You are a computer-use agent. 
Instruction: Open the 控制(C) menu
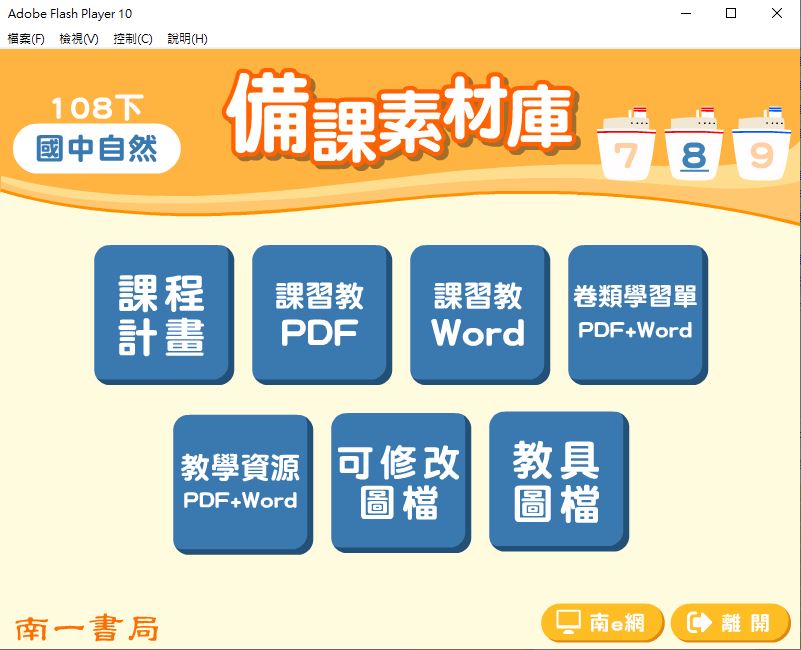point(133,39)
